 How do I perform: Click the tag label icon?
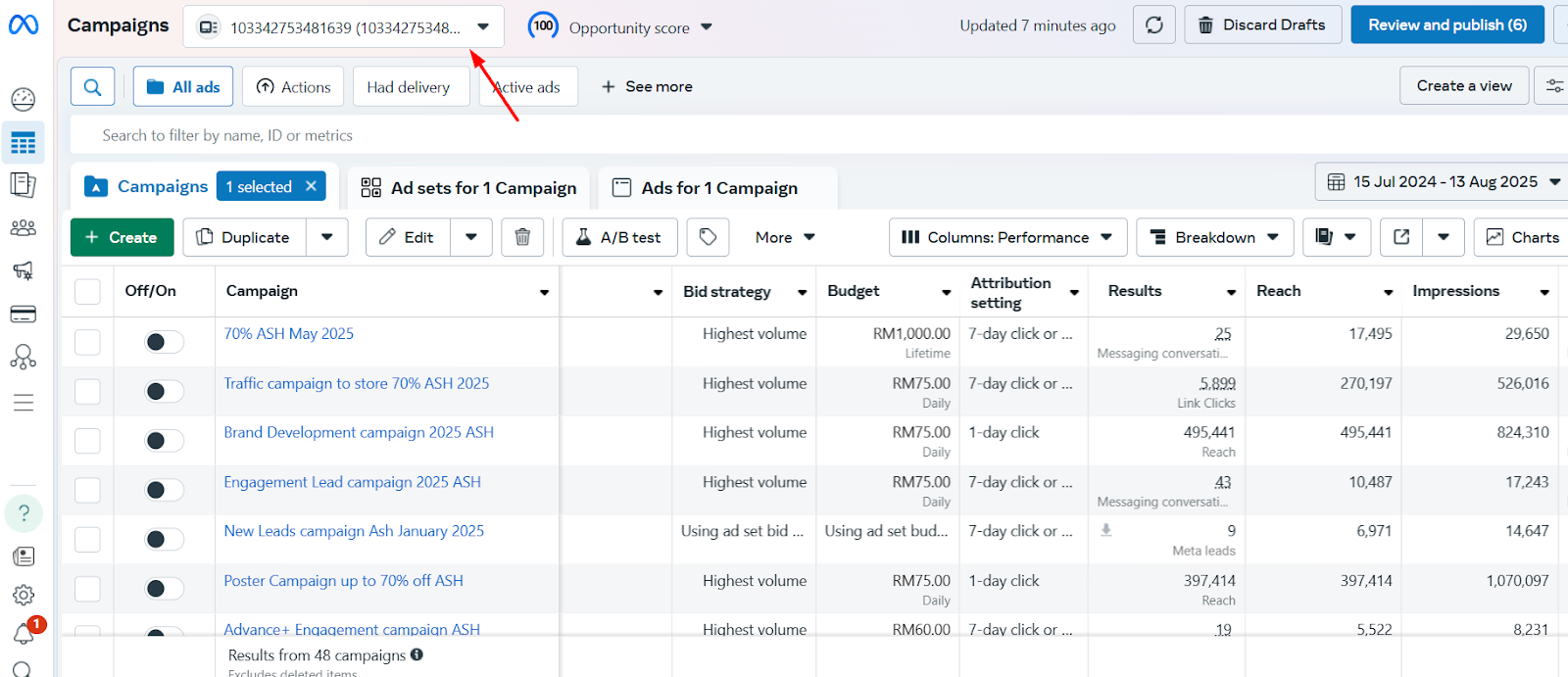[x=709, y=237]
